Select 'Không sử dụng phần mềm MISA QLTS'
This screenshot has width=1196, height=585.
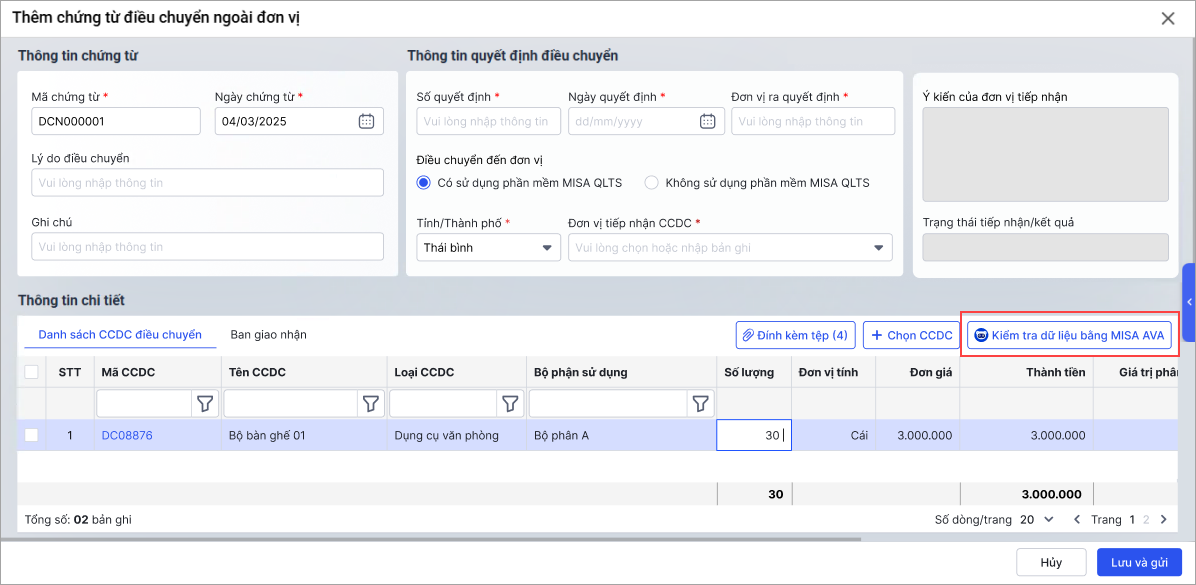(x=652, y=183)
